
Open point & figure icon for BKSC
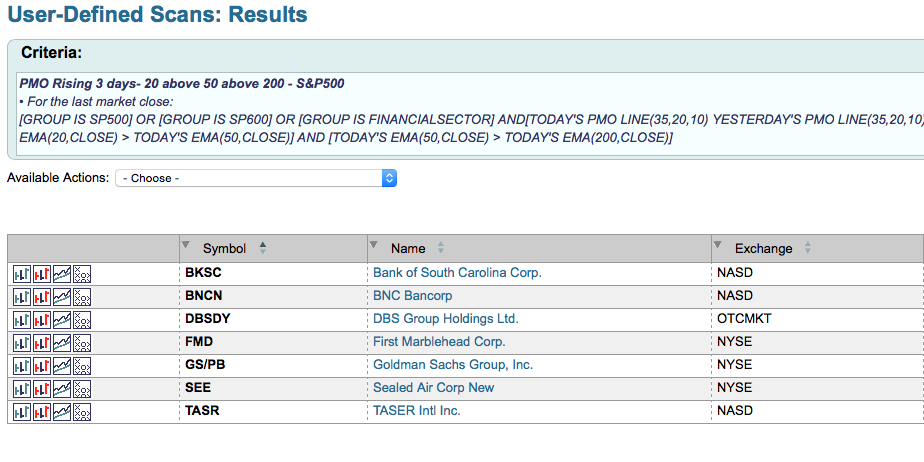click(x=82, y=273)
